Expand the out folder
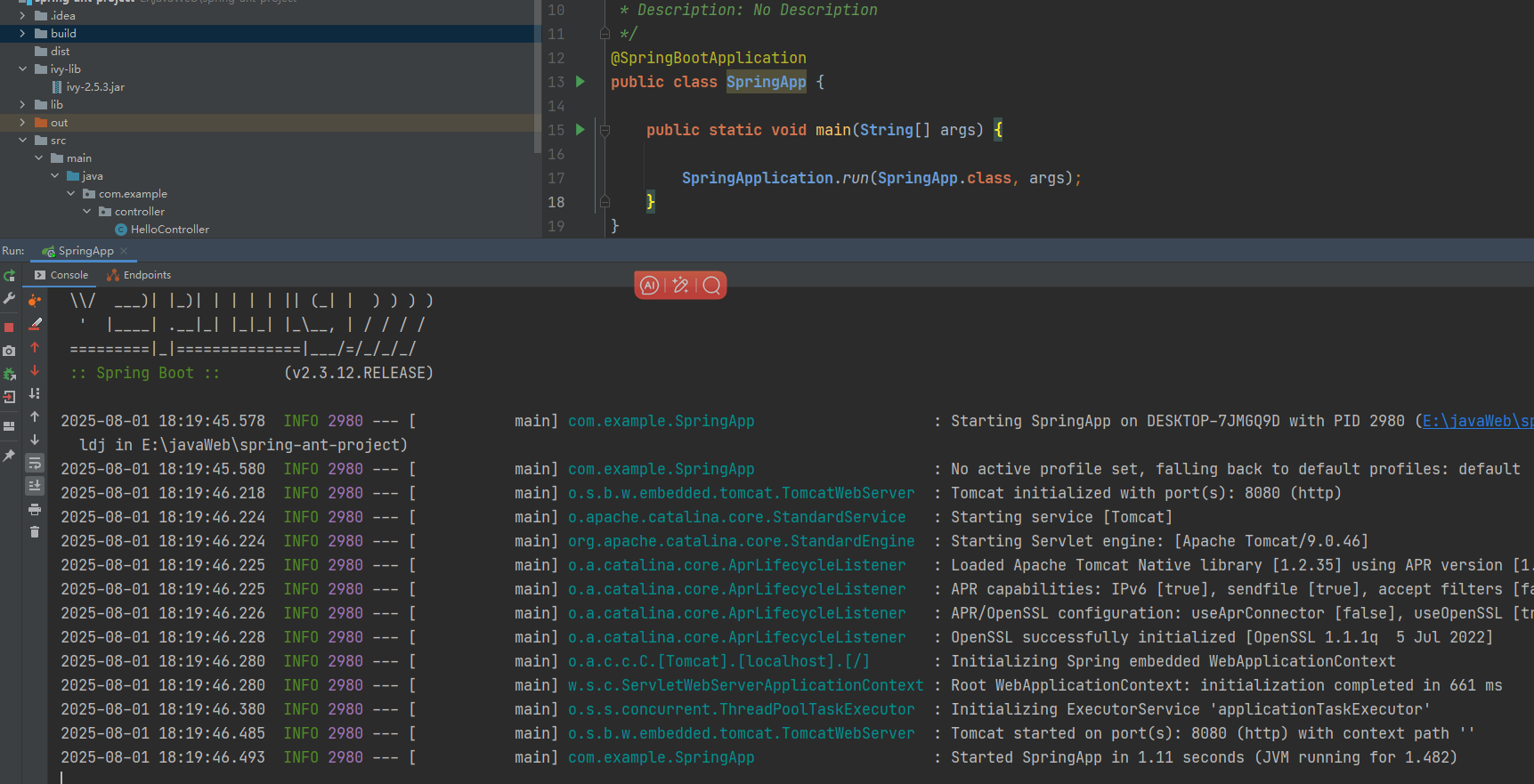This screenshot has width=1534, height=784. pos(22,123)
